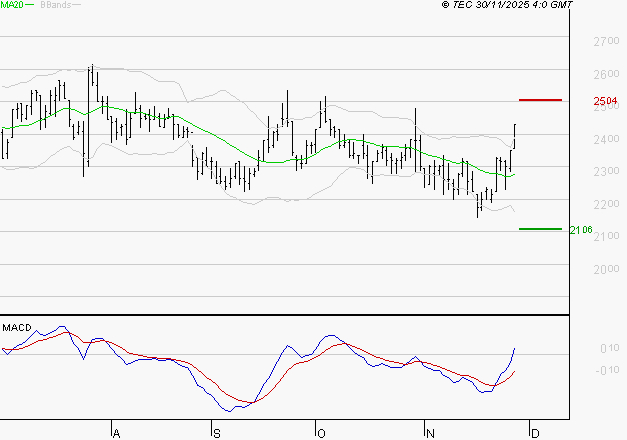The height and width of the screenshot is (440, 627).
Task: Click the green 2106 support value
Action: pos(581,230)
